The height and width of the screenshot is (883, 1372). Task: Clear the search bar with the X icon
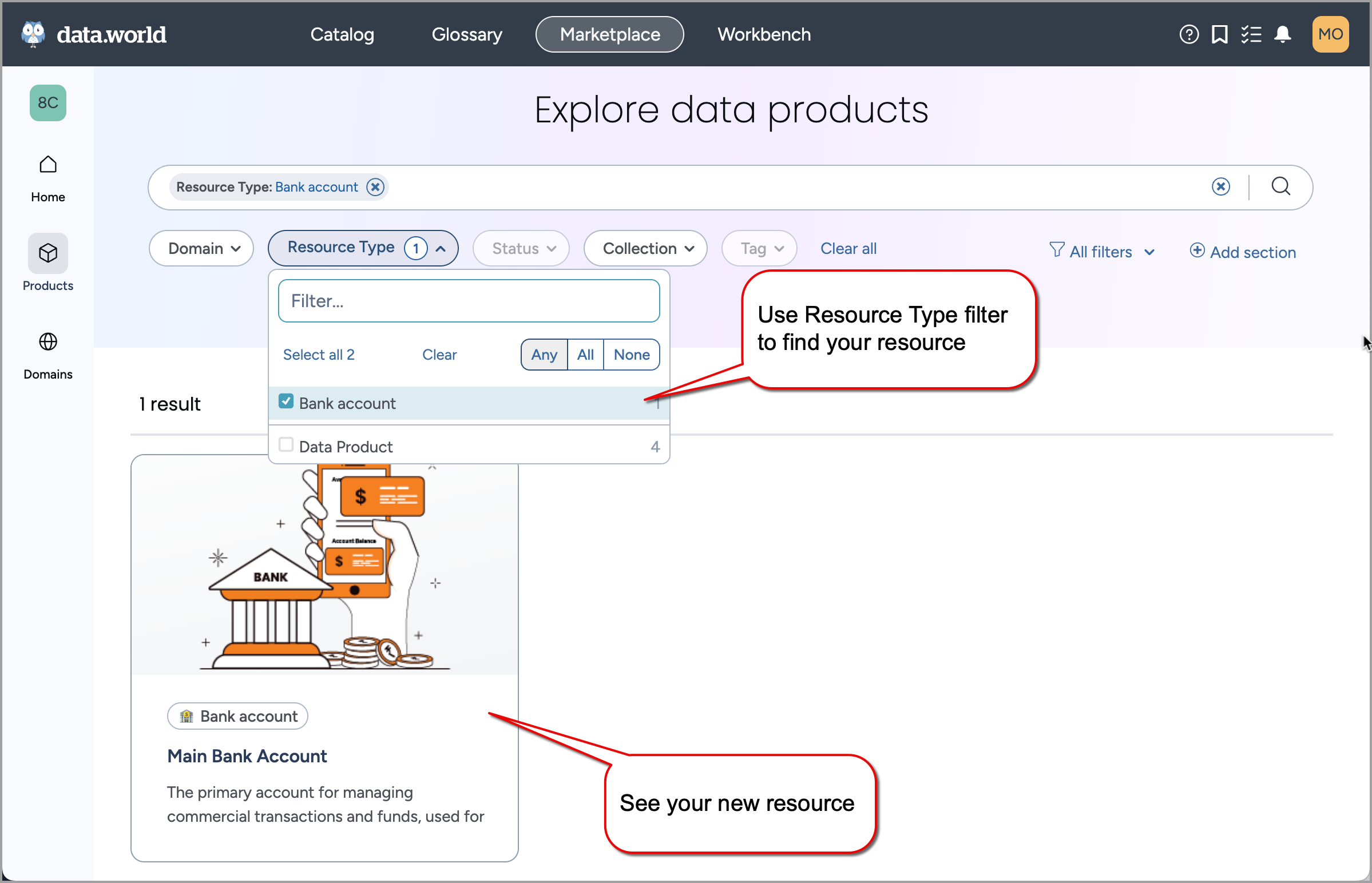click(x=1220, y=187)
